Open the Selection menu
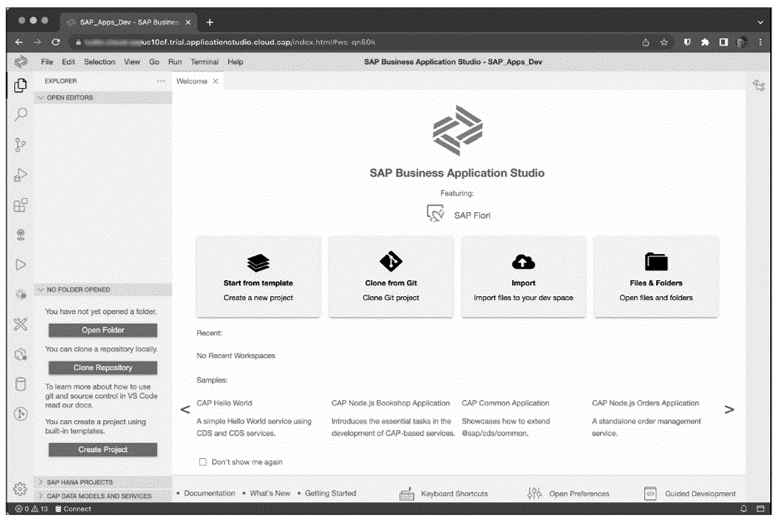The image size is (779, 523). click(x=99, y=62)
